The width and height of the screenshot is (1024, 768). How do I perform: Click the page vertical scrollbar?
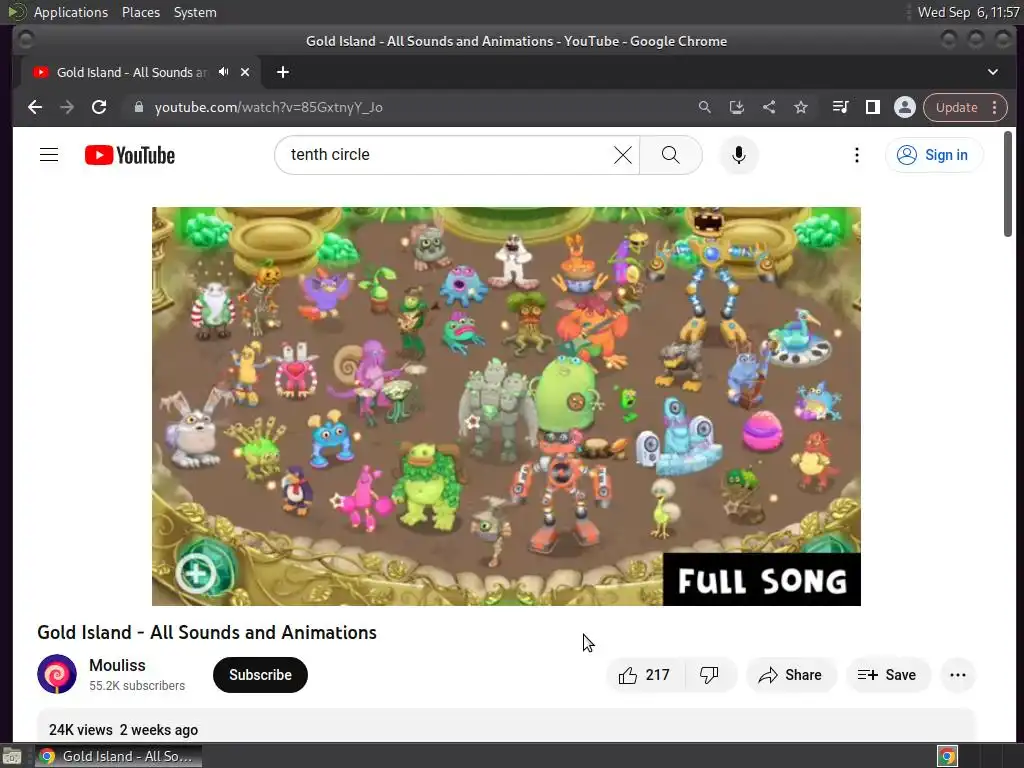click(1008, 184)
